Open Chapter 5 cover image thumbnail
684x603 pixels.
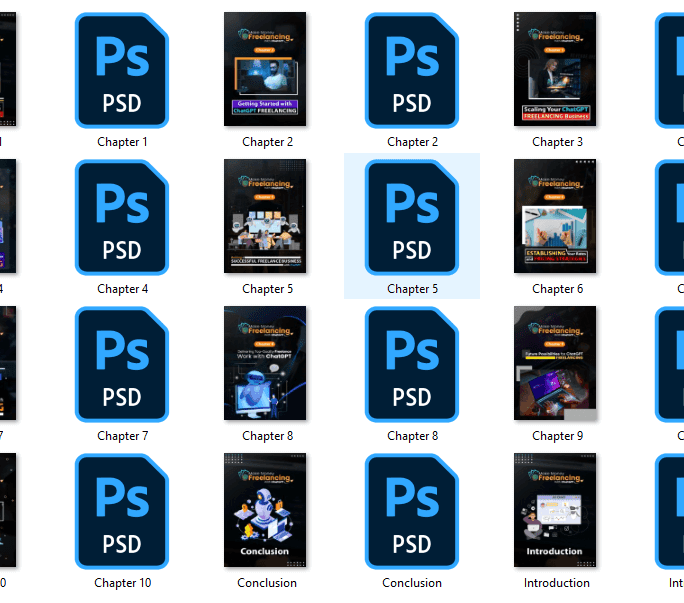(x=265, y=216)
